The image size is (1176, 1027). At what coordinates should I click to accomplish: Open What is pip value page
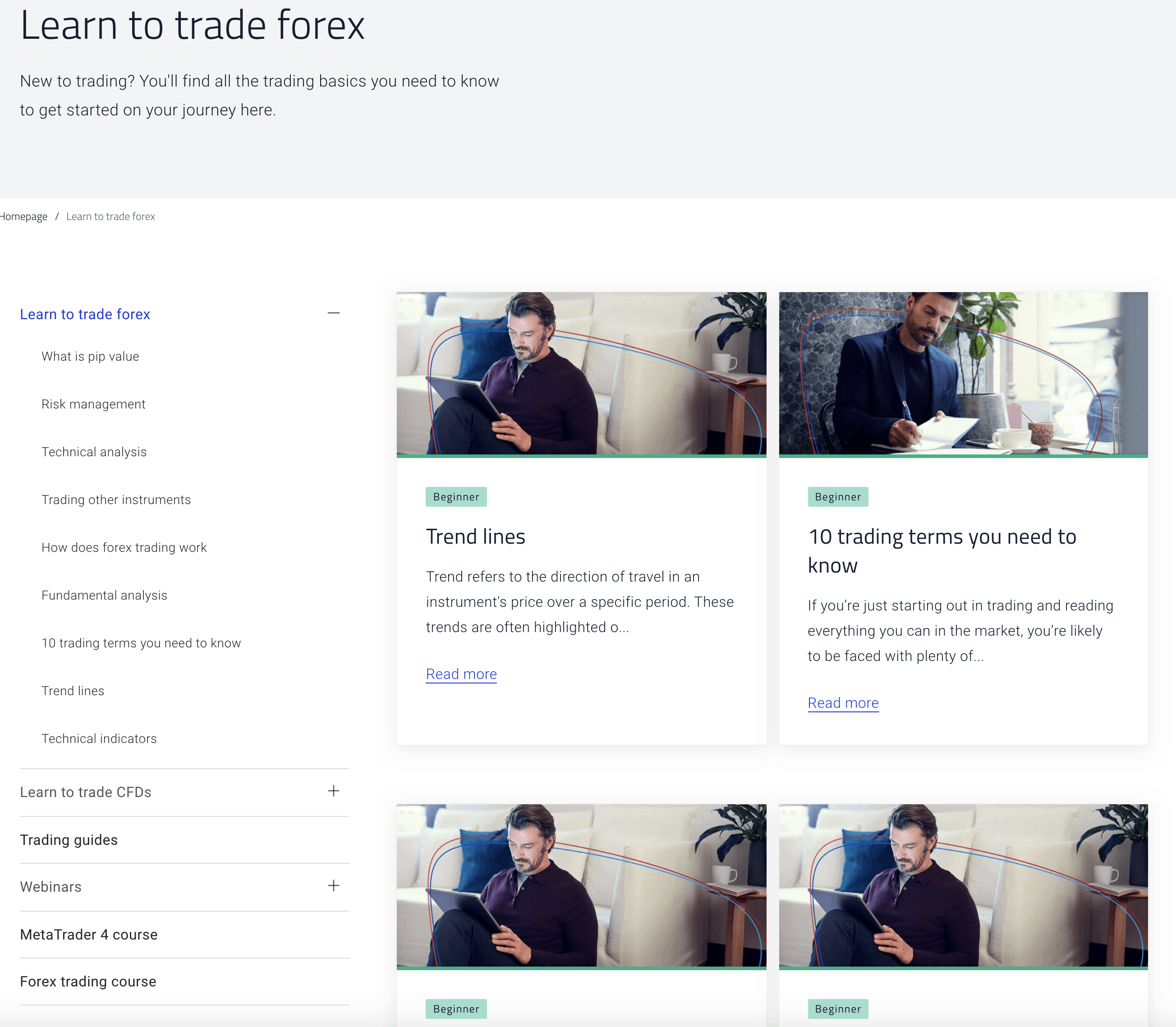[x=90, y=357]
